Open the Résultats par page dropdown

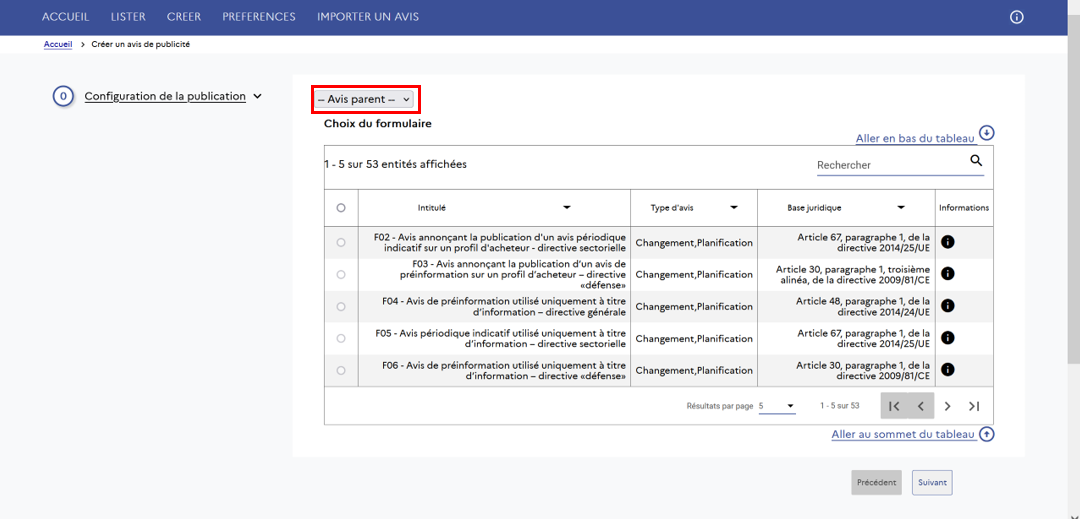tap(777, 406)
